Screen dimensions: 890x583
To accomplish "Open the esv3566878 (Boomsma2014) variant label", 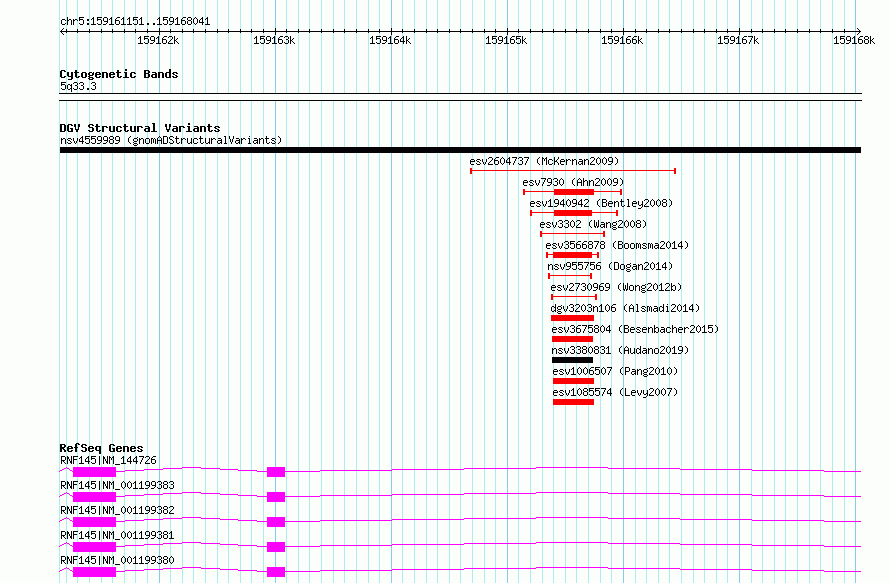I will (617, 245).
